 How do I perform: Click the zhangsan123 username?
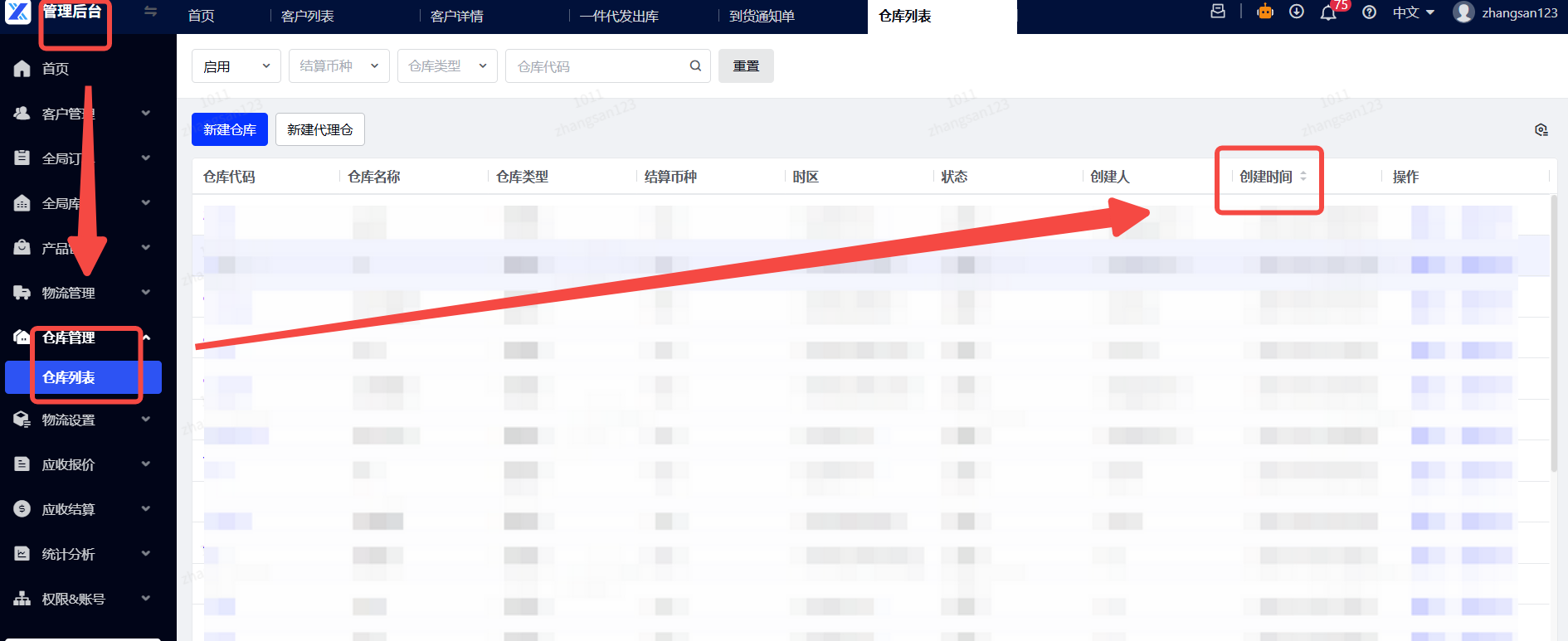tap(1520, 12)
